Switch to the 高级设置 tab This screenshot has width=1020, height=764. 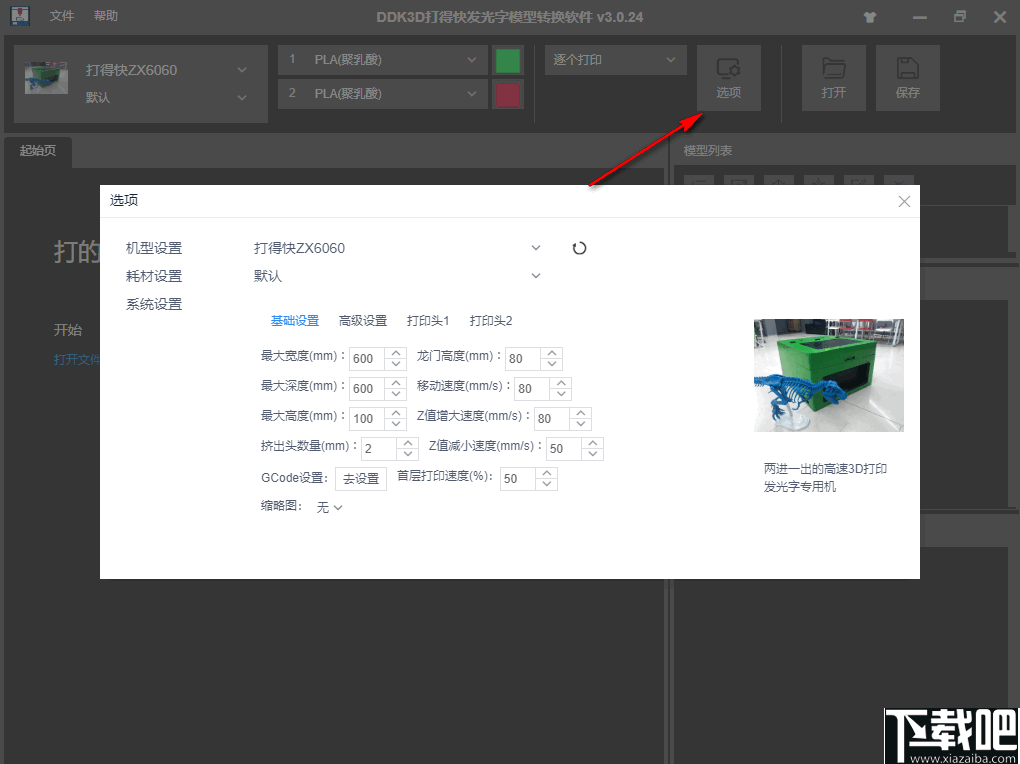pyautogui.click(x=362, y=320)
